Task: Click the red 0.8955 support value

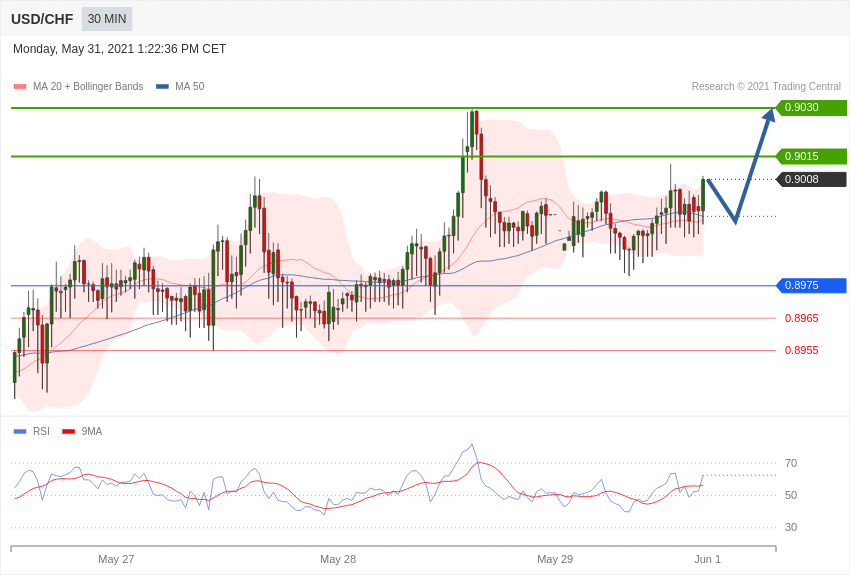Action: point(802,350)
